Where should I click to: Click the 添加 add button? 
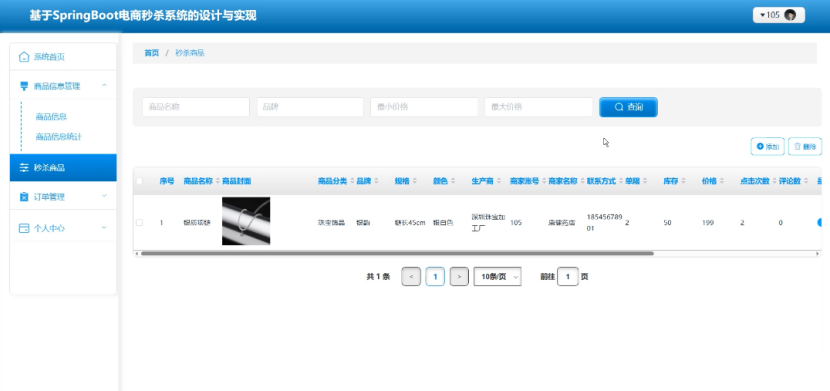(768, 147)
